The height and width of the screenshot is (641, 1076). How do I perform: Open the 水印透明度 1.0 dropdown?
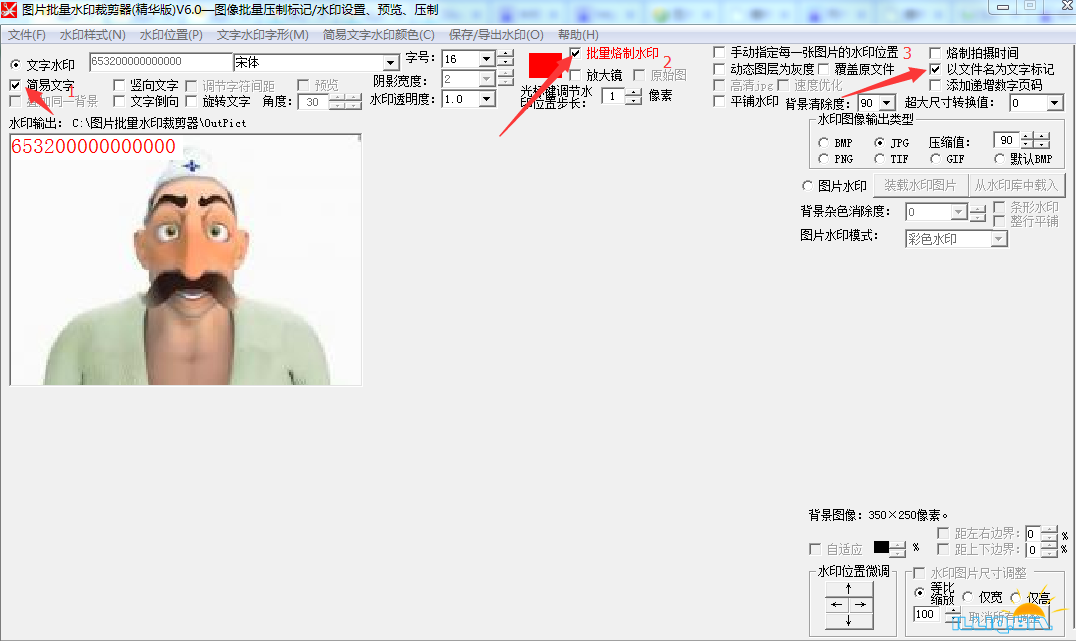coord(487,100)
